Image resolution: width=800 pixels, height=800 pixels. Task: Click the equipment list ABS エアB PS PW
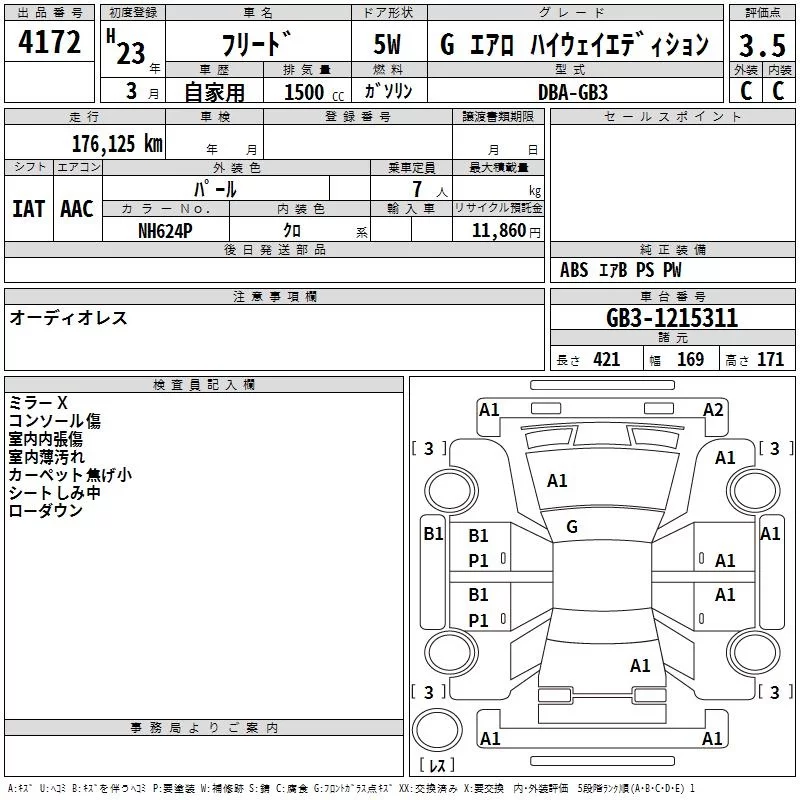tap(620, 270)
